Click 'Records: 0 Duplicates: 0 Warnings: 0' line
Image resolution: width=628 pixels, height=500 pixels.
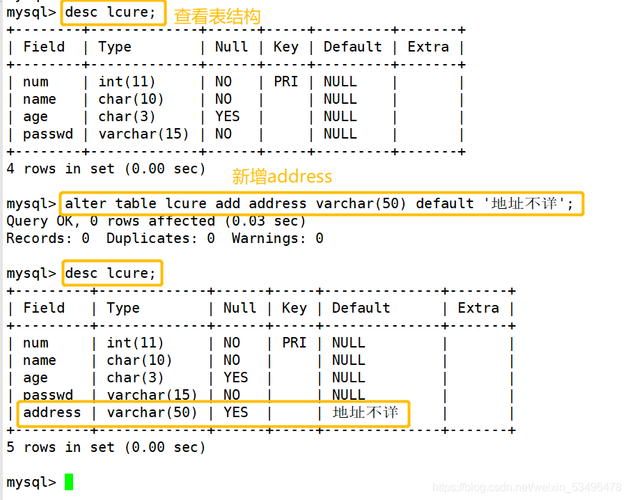165,238
